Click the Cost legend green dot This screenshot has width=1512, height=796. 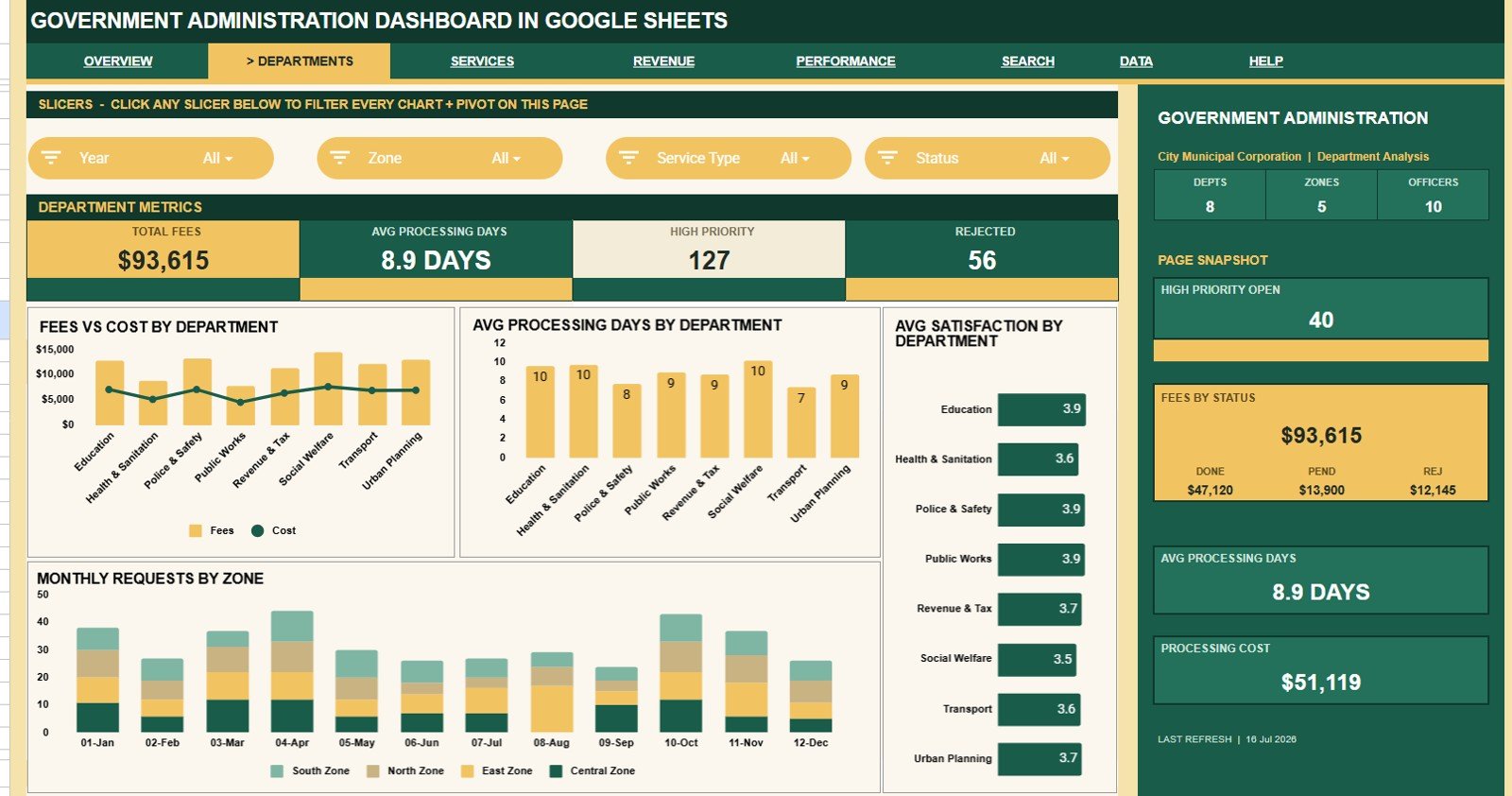pyautogui.click(x=257, y=531)
